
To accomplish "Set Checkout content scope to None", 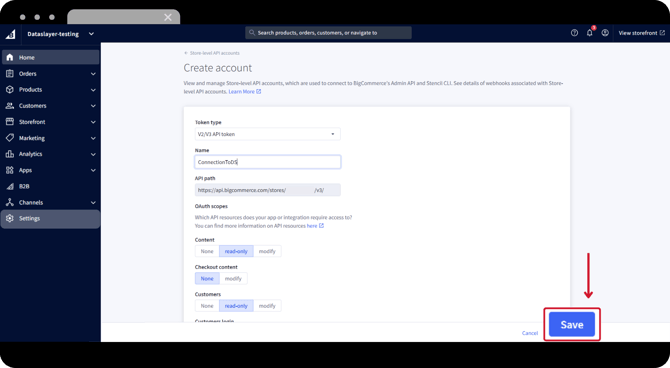I will click(x=207, y=279).
